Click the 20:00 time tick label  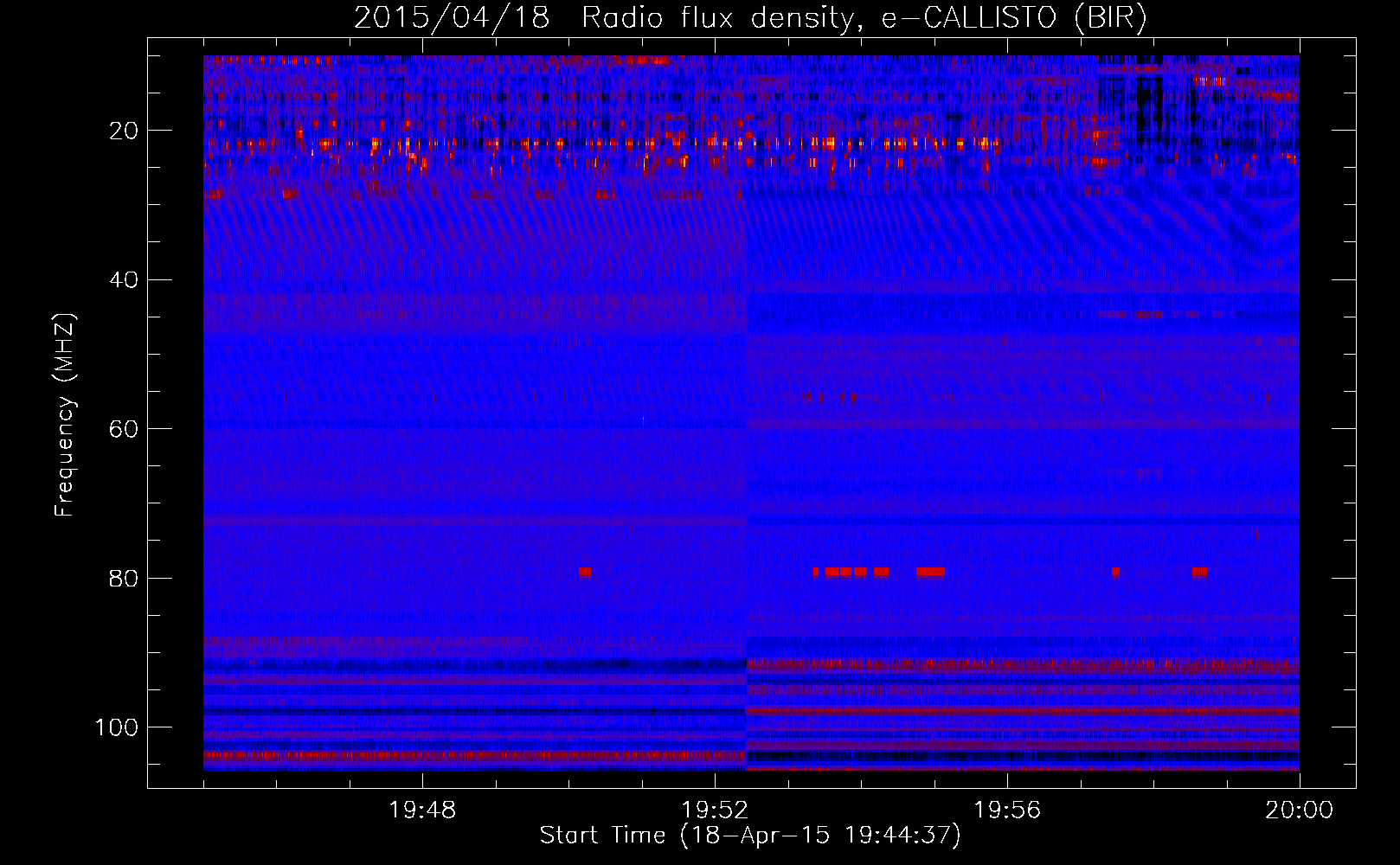pos(1300,811)
